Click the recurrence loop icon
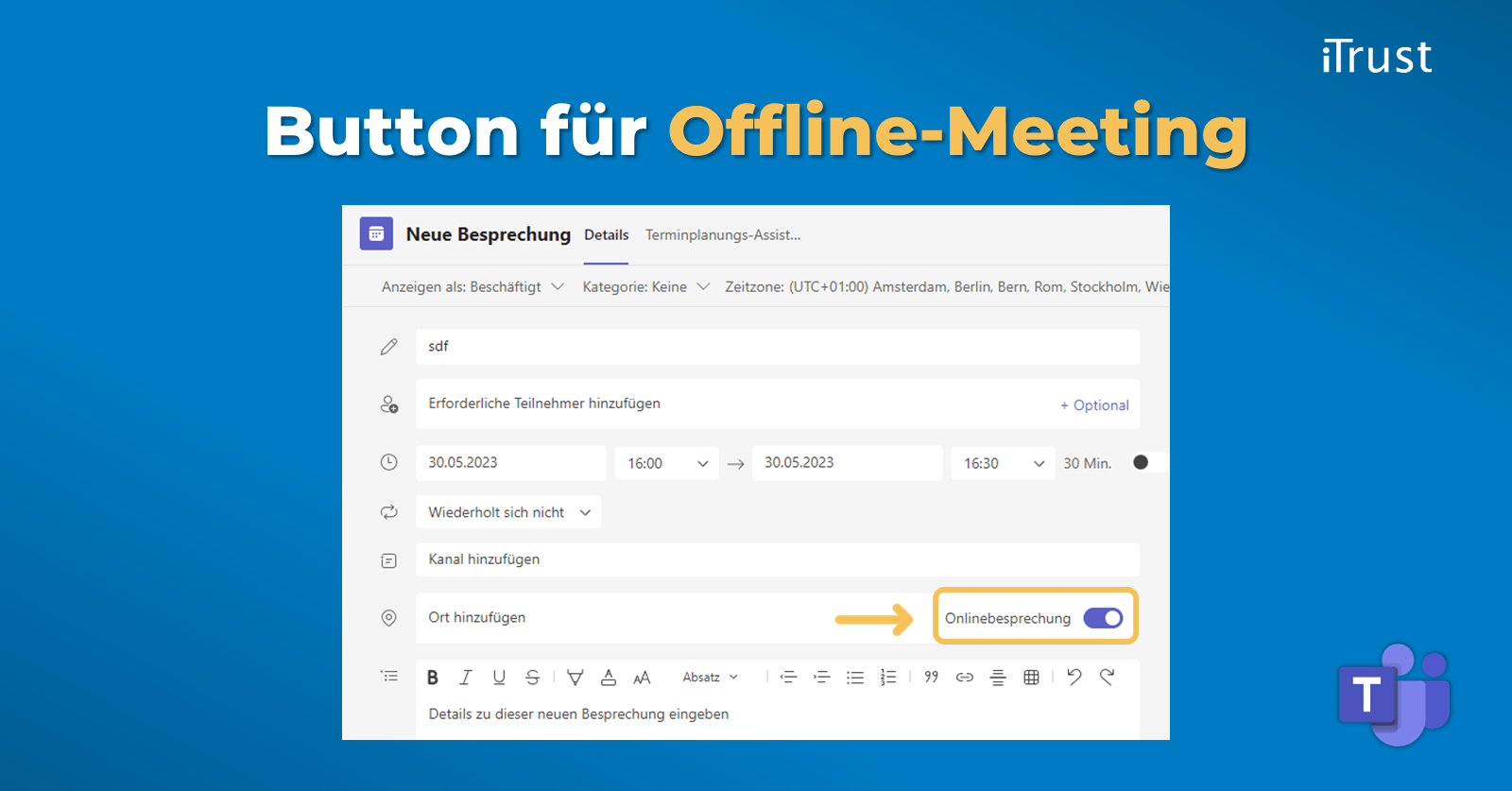Image resolution: width=1512 pixels, height=791 pixels. tap(388, 512)
